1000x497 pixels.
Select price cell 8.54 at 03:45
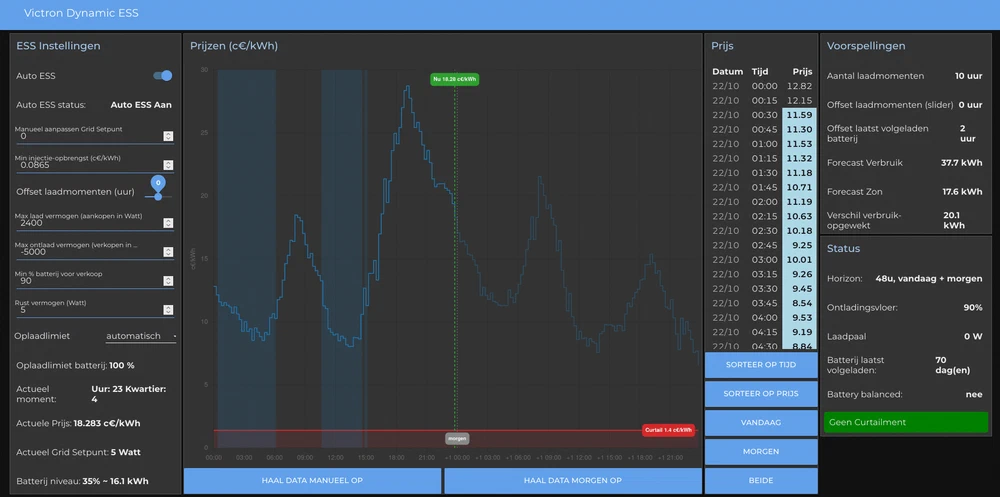coord(799,304)
